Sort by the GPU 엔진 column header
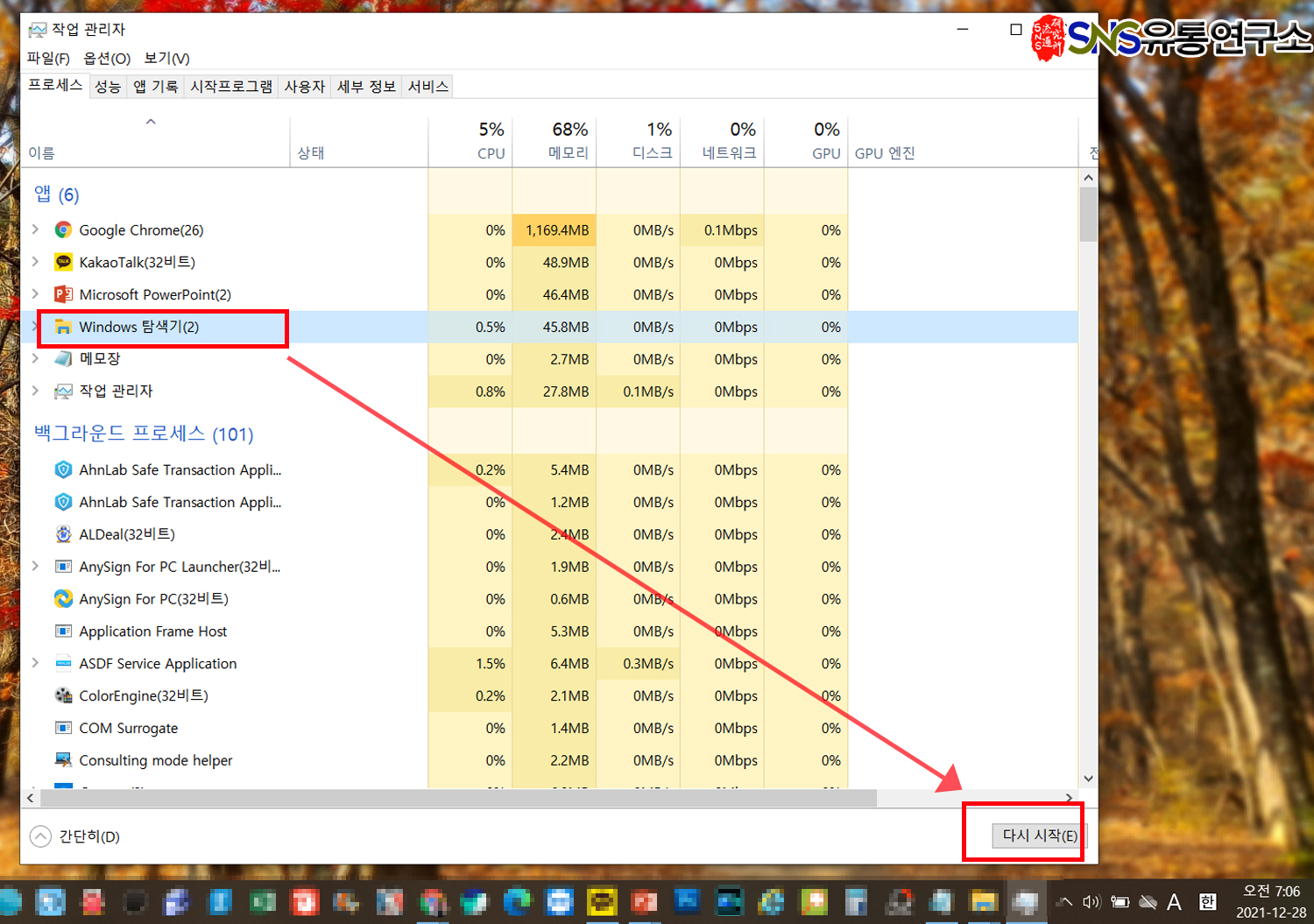This screenshot has width=1314, height=924. pos(963,141)
